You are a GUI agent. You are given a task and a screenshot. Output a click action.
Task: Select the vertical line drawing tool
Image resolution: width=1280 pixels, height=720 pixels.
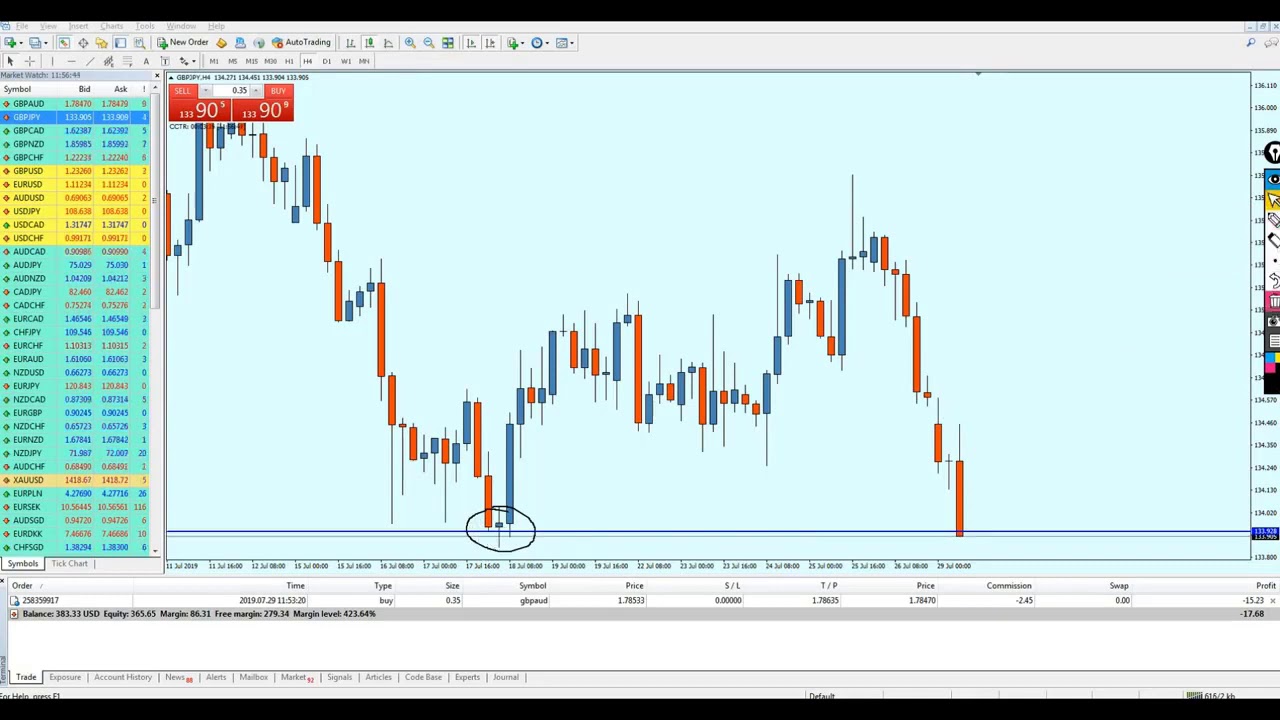(52, 61)
